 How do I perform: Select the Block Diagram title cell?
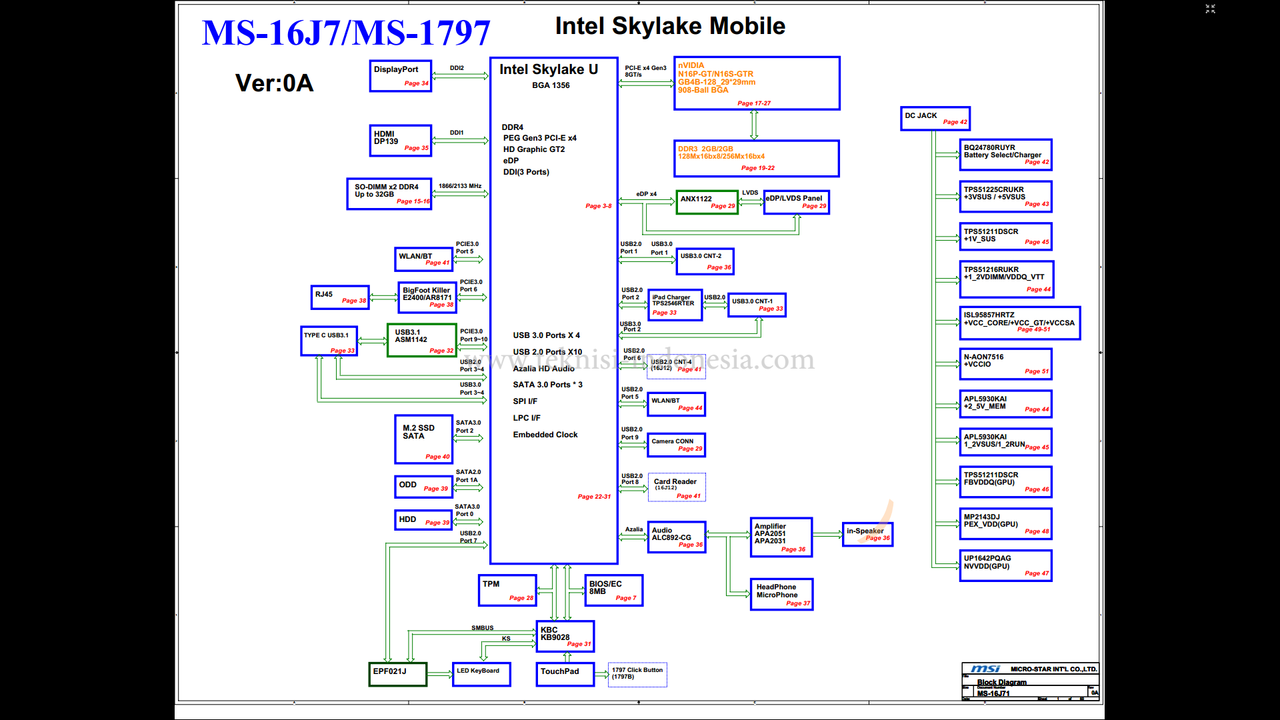[1001, 682]
